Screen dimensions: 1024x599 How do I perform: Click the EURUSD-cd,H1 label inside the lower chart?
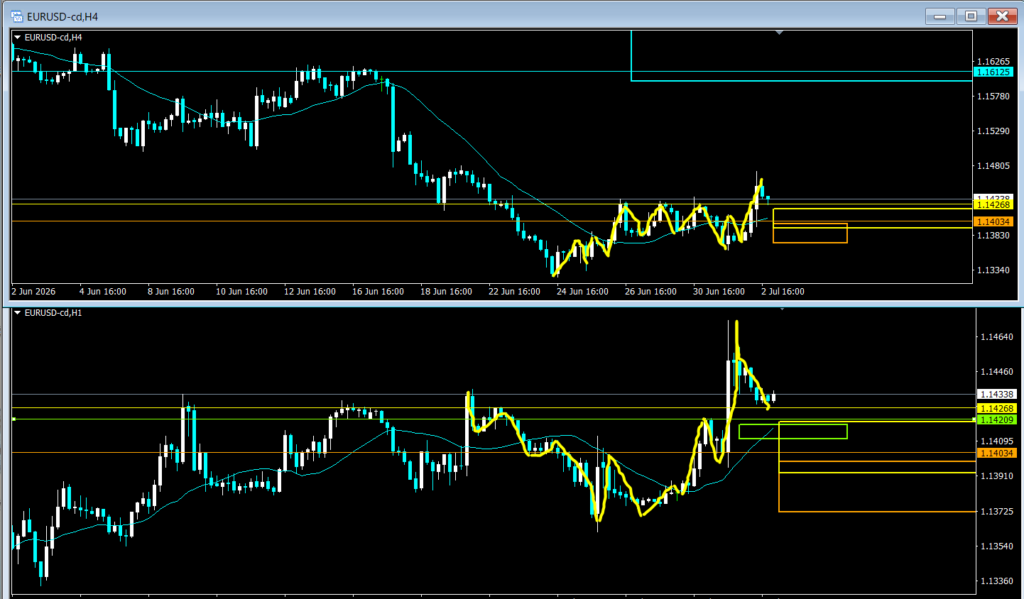click(53, 313)
